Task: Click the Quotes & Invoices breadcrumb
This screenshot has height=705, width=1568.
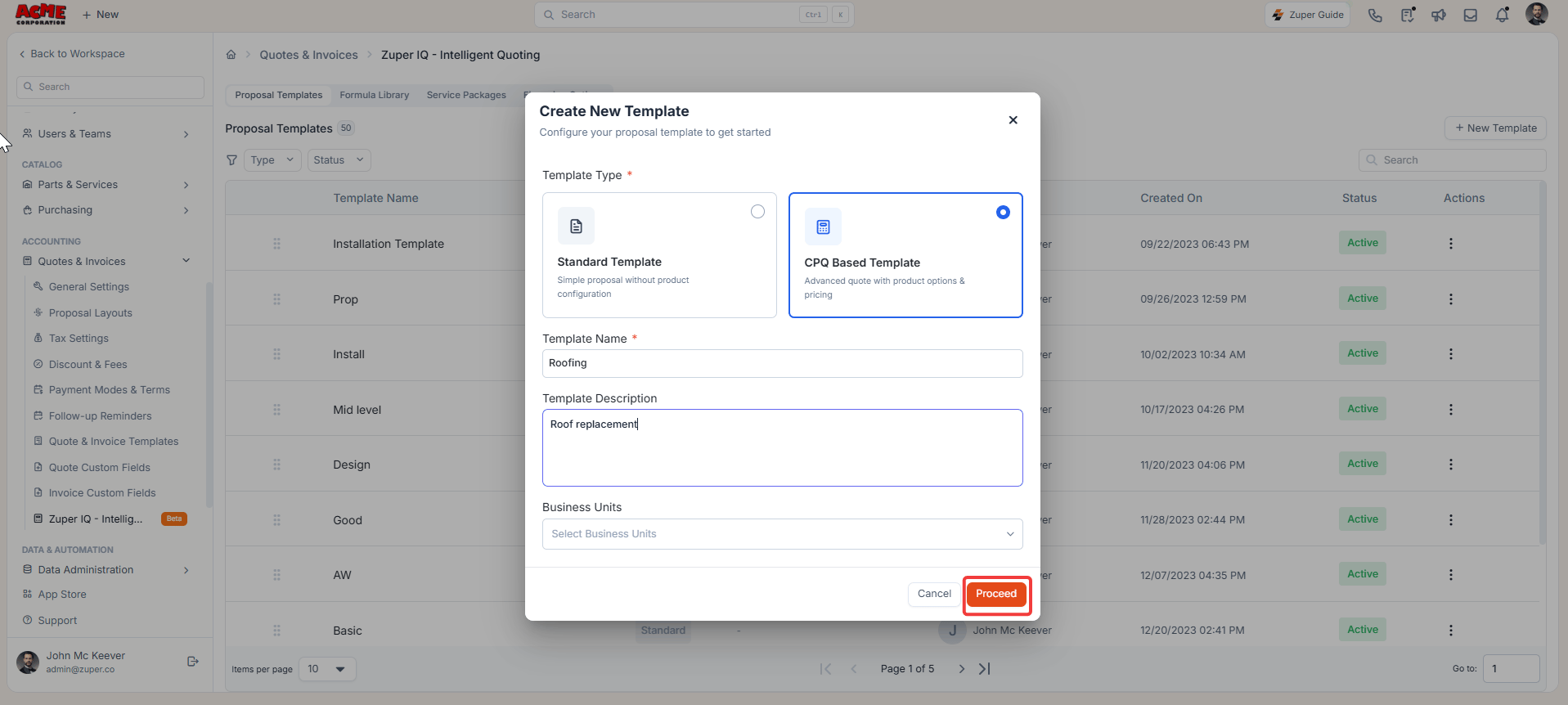Action: (x=308, y=55)
